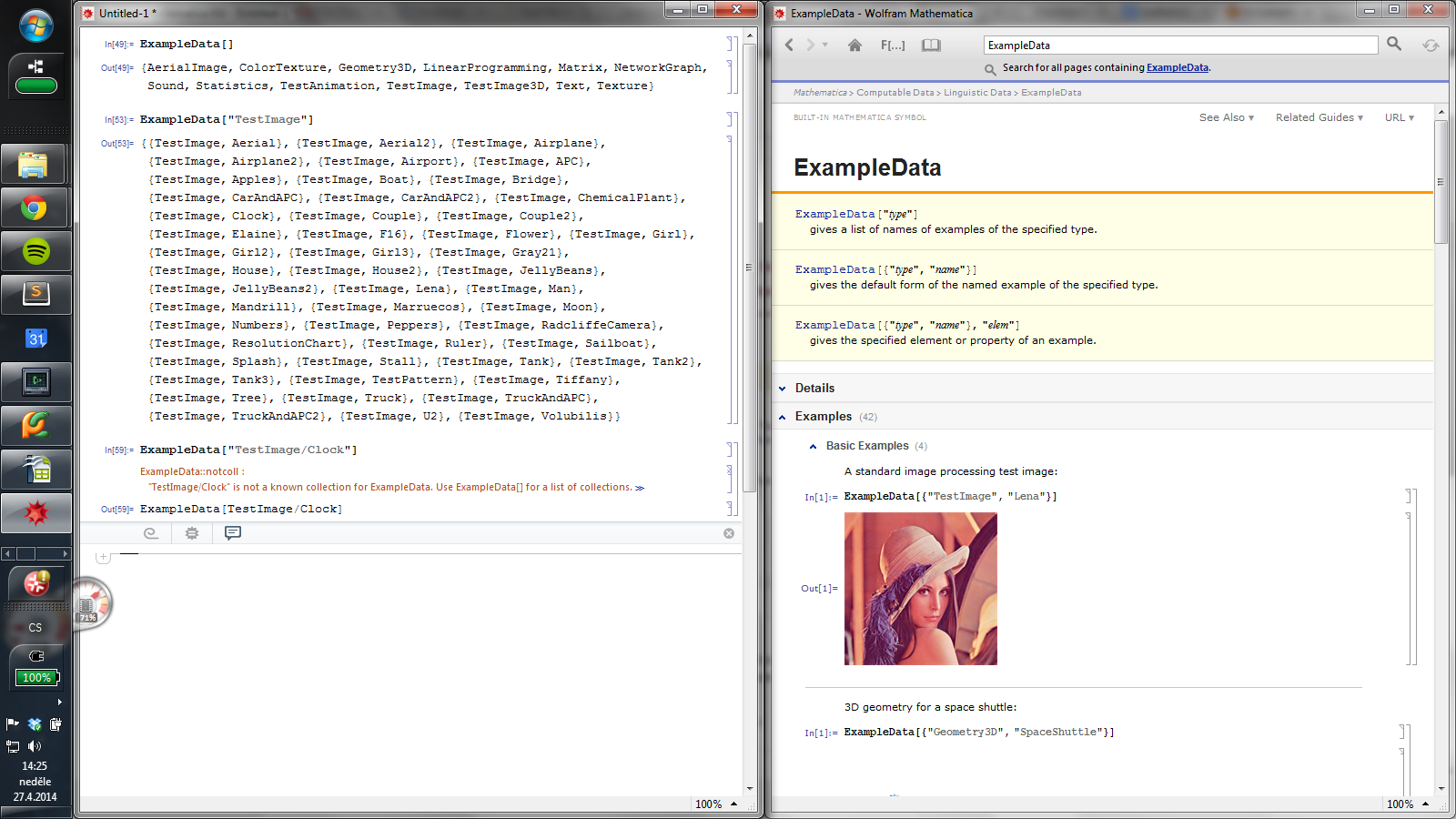Click the taskbar scroll left arrow
Viewport: 1456px width, 819px height.
8,553
